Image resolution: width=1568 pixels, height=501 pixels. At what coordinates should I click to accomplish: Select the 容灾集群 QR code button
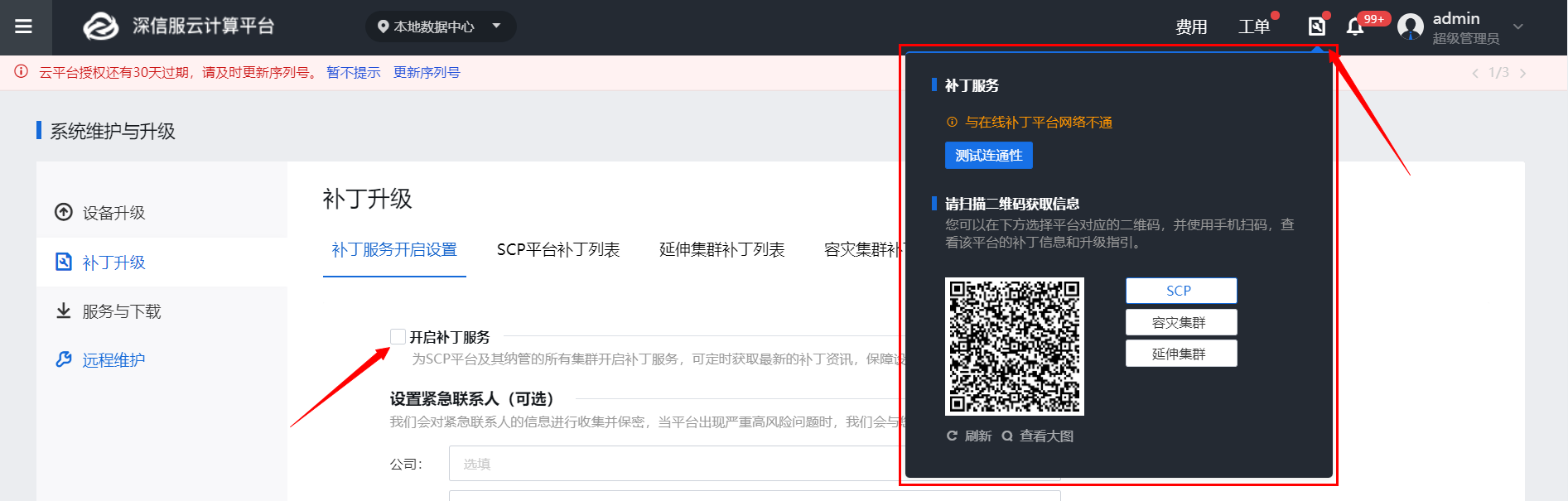(1181, 322)
